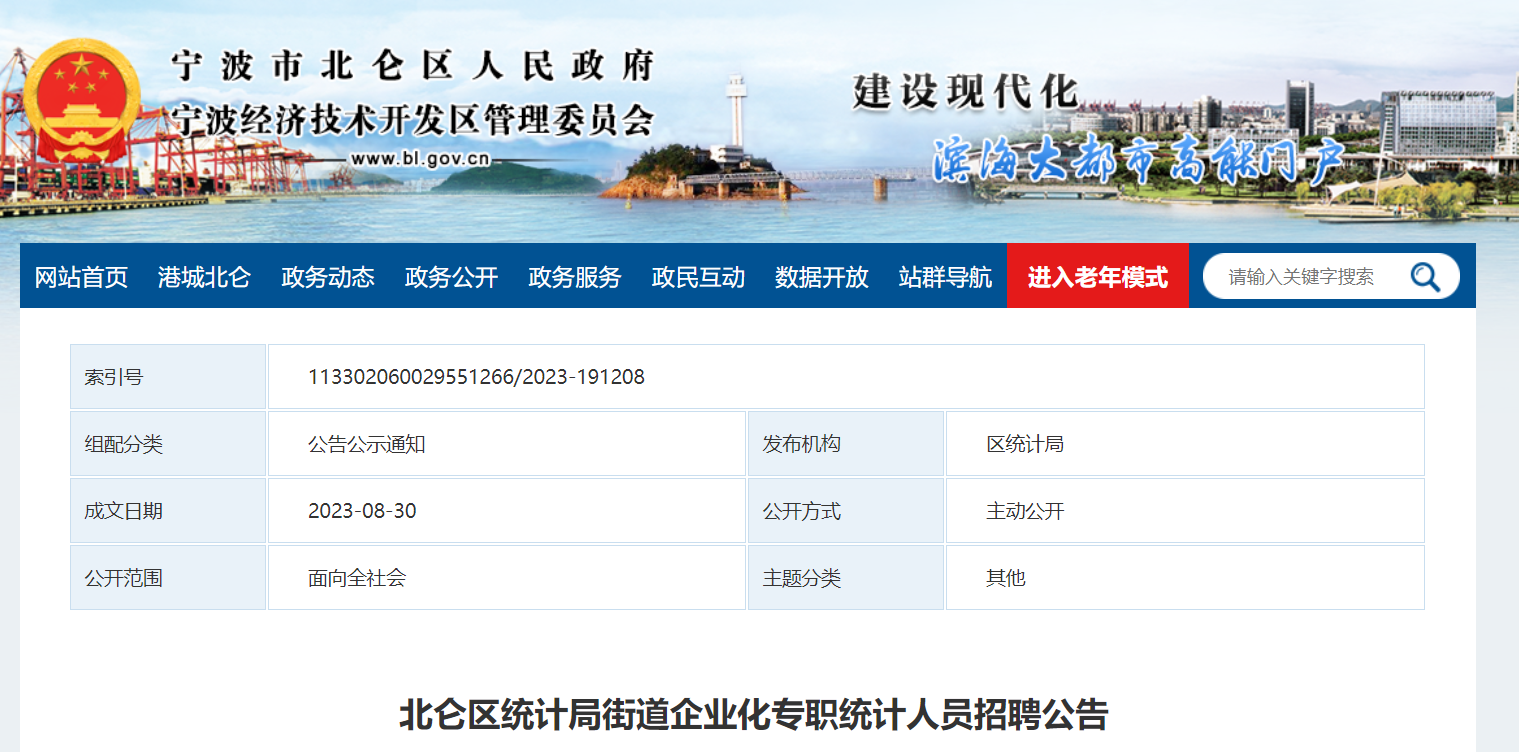Click the keyword search input field
The width and height of the screenshot is (1519, 752).
[x=1302, y=277]
